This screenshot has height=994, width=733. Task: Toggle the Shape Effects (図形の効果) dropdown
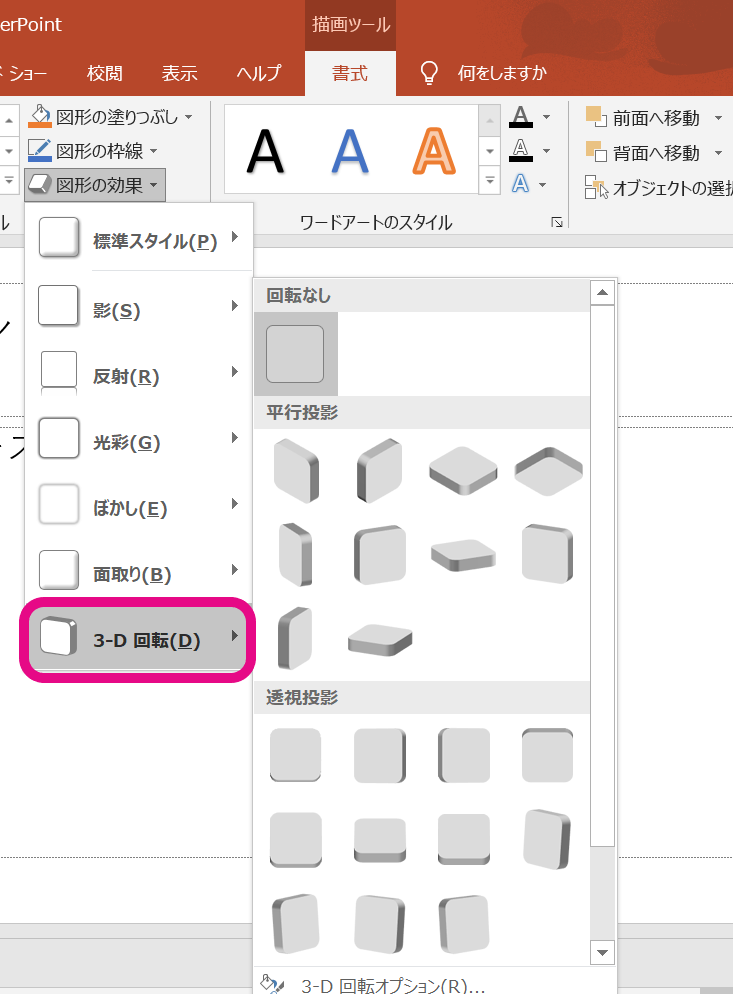click(95, 184)
